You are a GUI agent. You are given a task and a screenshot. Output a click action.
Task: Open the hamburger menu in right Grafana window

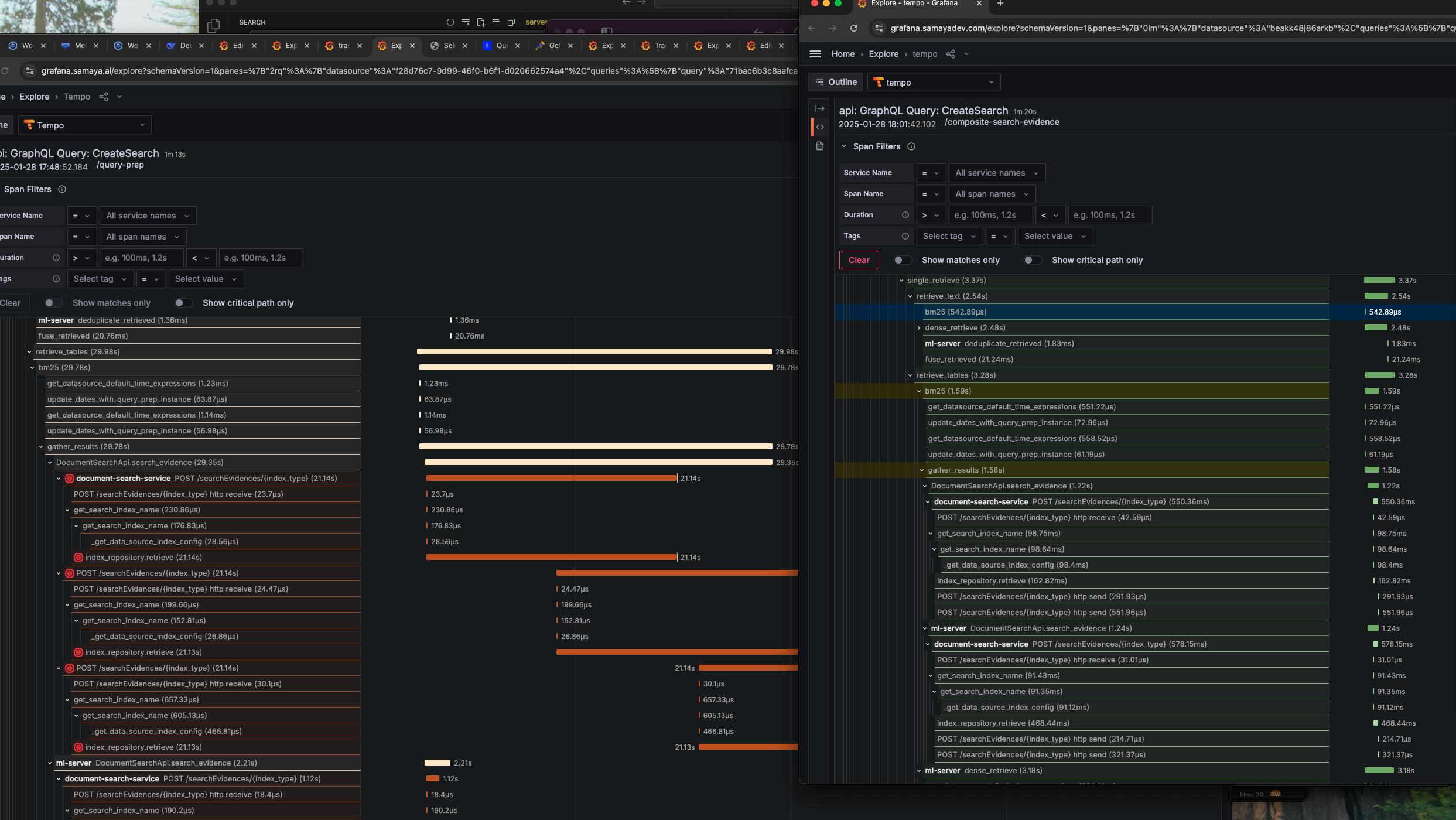tap(815, 54)
